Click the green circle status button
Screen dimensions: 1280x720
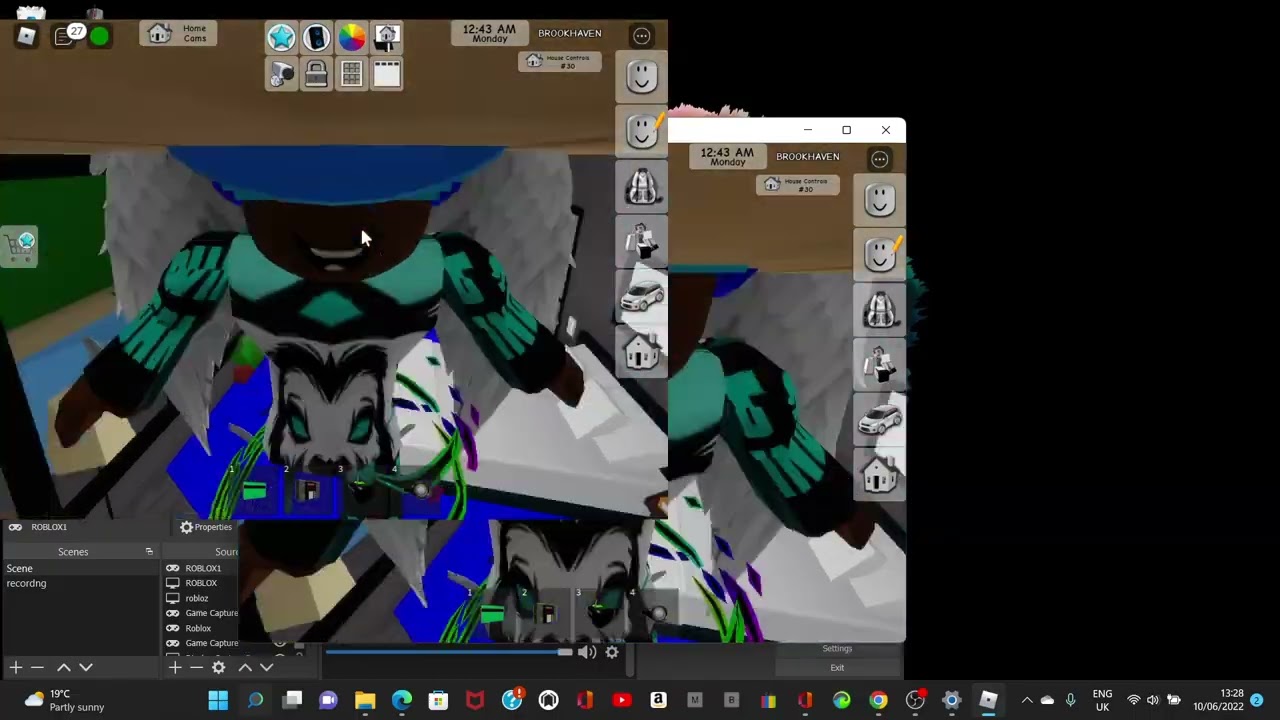tap(99, 37)
